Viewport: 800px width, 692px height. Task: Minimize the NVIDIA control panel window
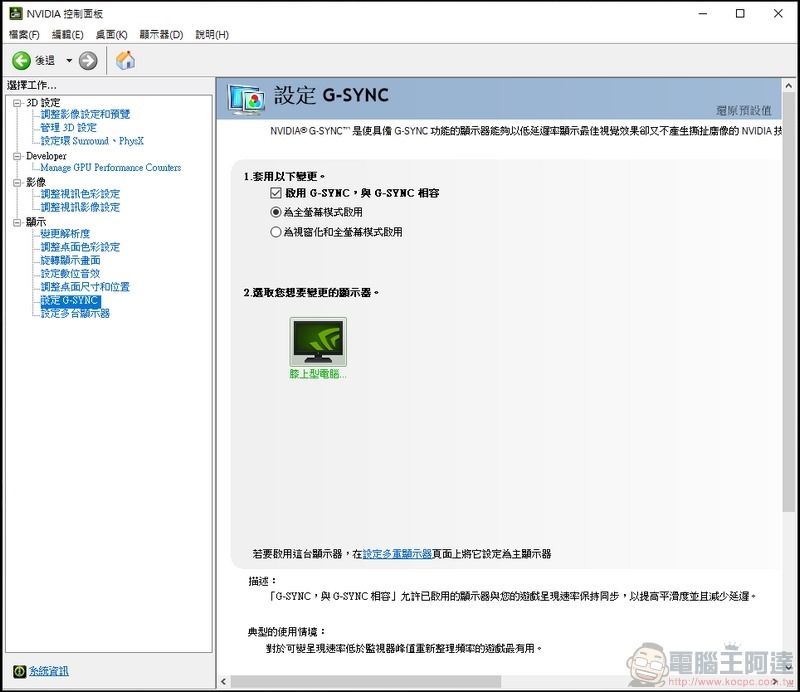[x=703, y=14]
